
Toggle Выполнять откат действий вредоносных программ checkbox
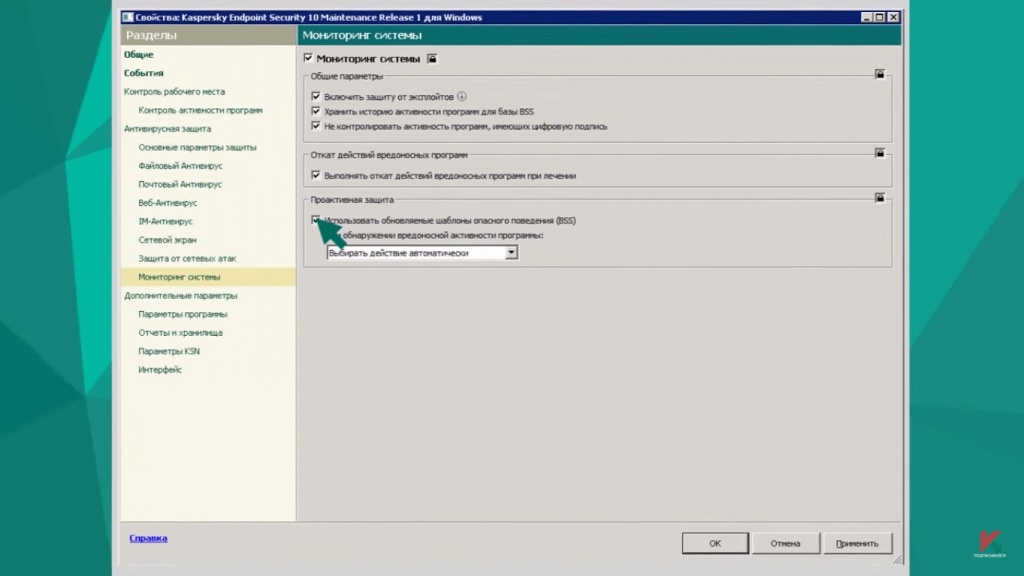316,176
